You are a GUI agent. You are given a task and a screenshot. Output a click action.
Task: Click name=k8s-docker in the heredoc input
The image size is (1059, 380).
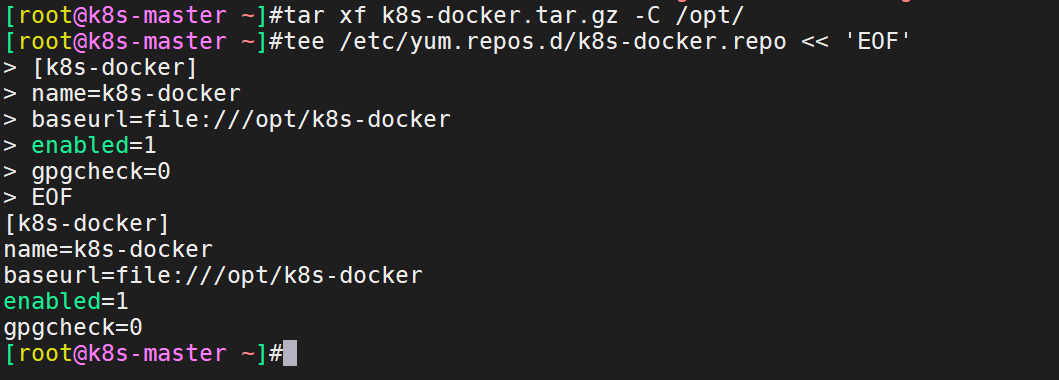(136, 94)
